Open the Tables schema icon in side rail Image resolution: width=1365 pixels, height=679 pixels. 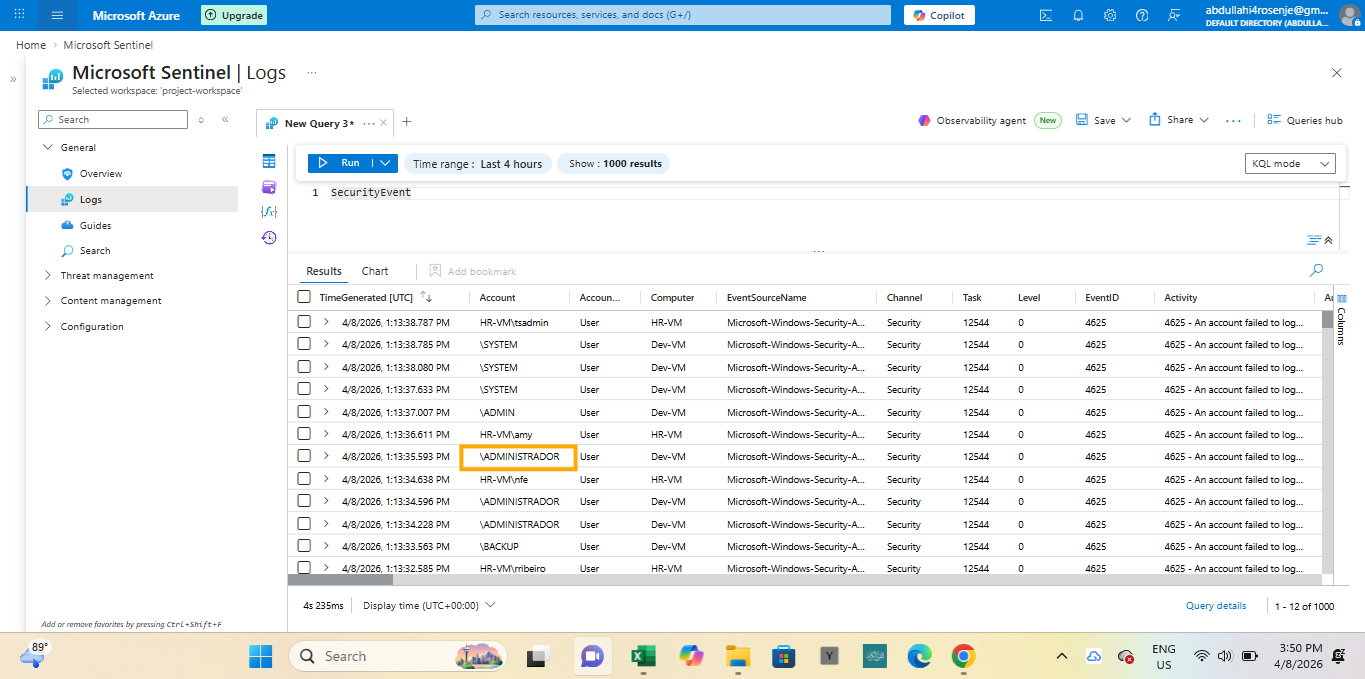click(x=268, y=161)
